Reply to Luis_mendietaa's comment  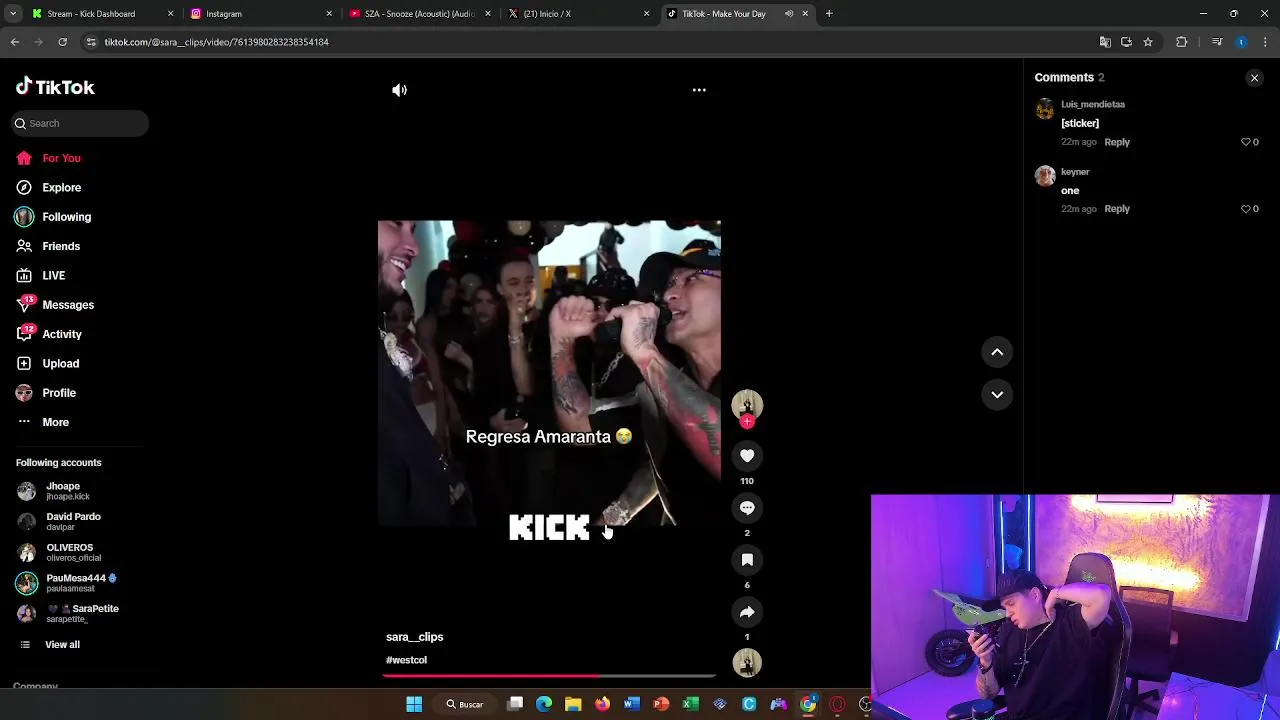click(x=1117, y=142)
